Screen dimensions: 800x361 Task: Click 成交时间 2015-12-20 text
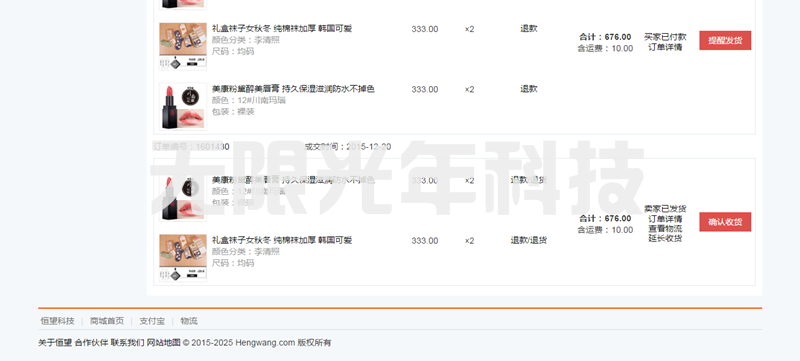click(x=347, y=147)
